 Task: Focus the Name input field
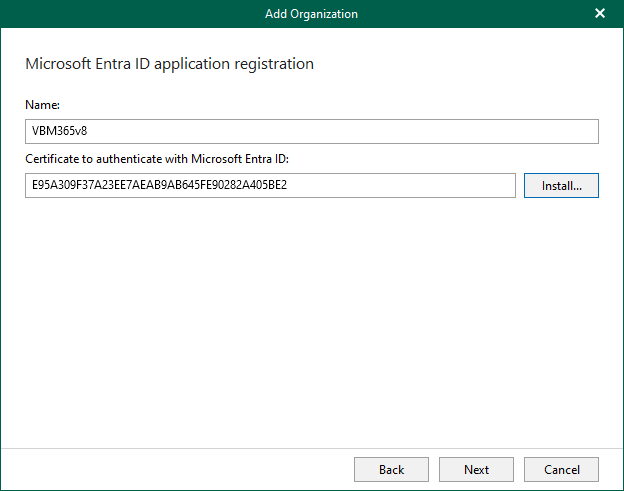[x=311, y=132]
